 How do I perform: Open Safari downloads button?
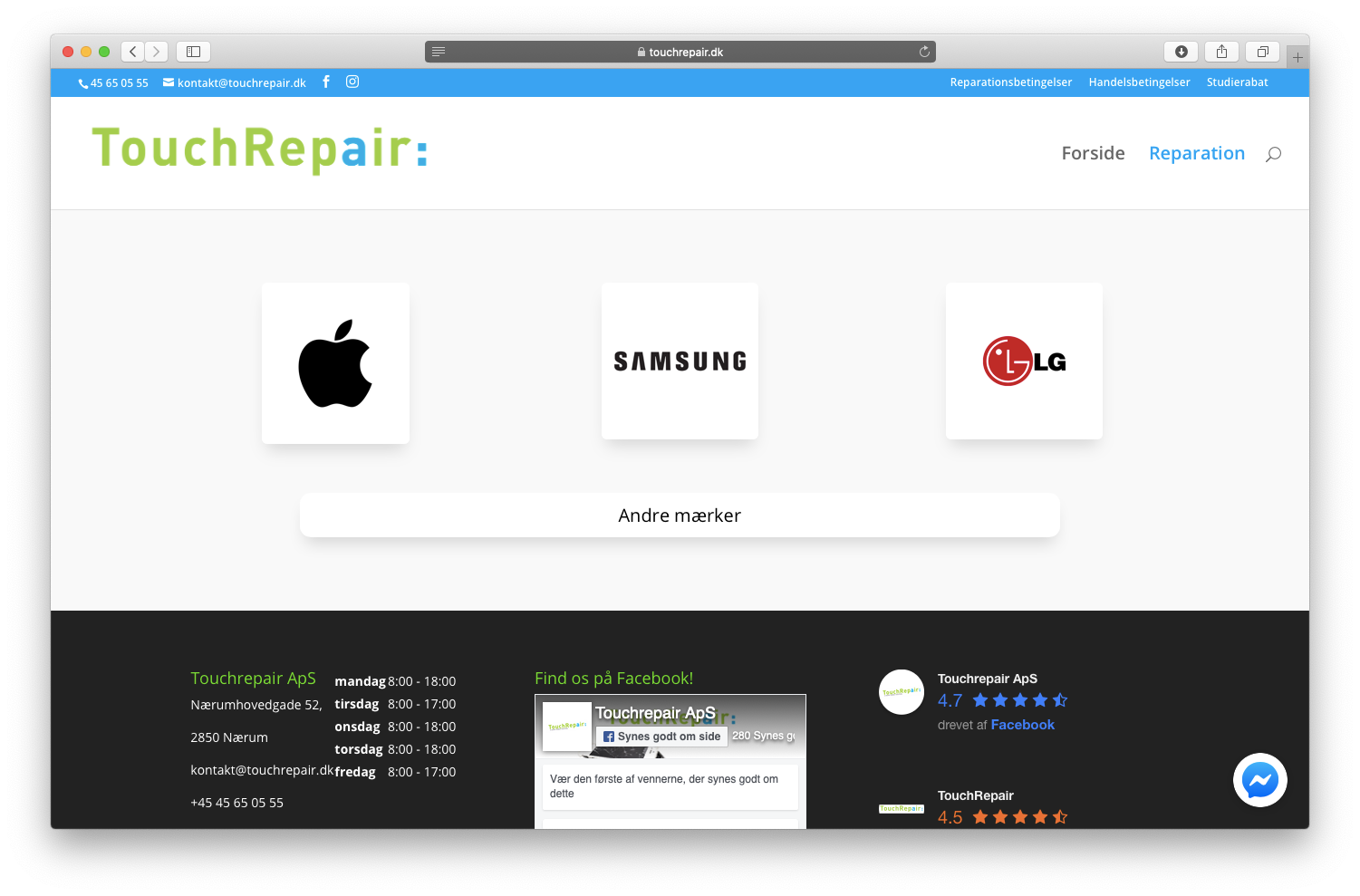(x=1181, y=52)
